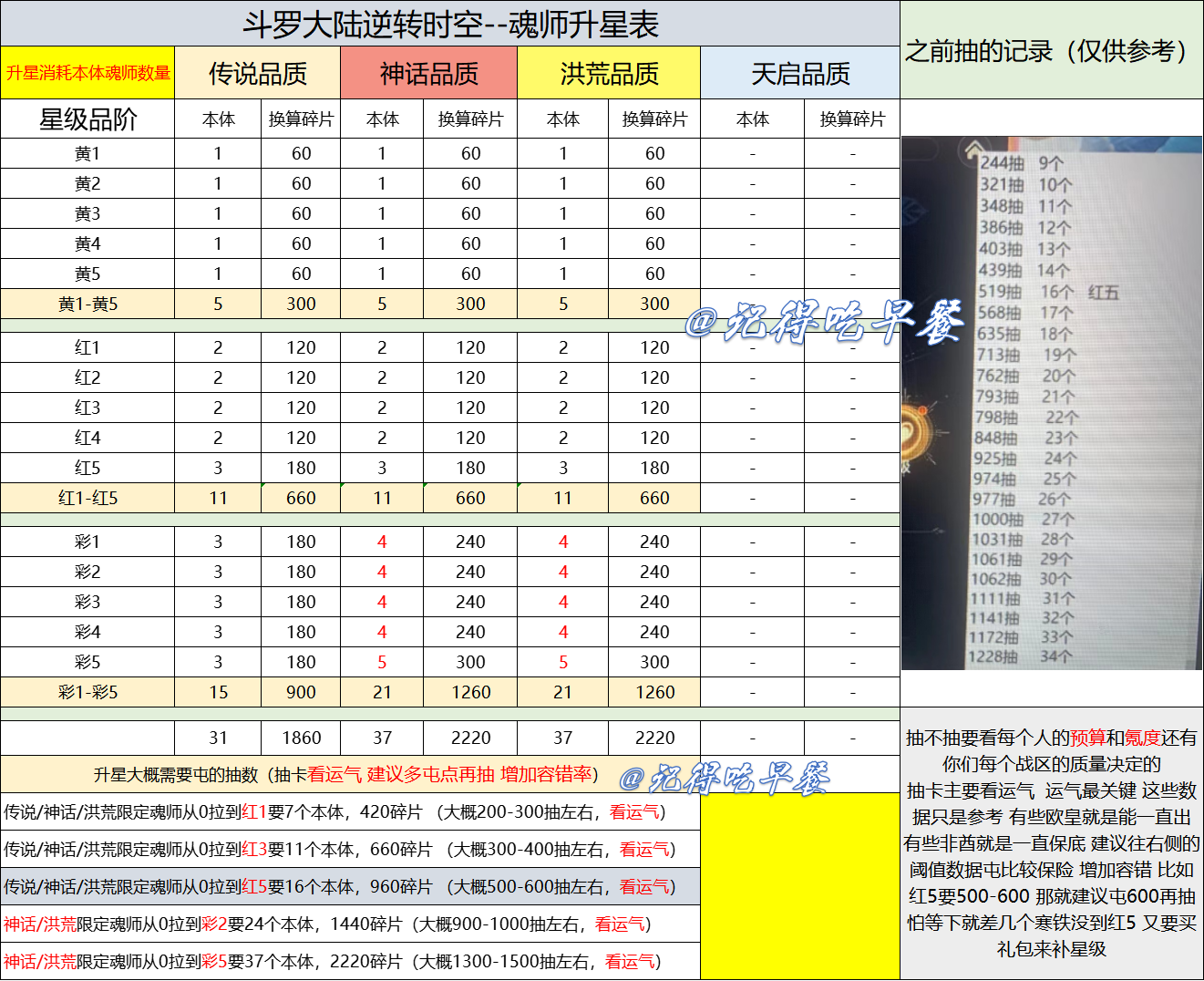Click the 抽不抽要看每个人的预算 advice paragraph
The image size is (1204, 981).
tap(1052, 843)
